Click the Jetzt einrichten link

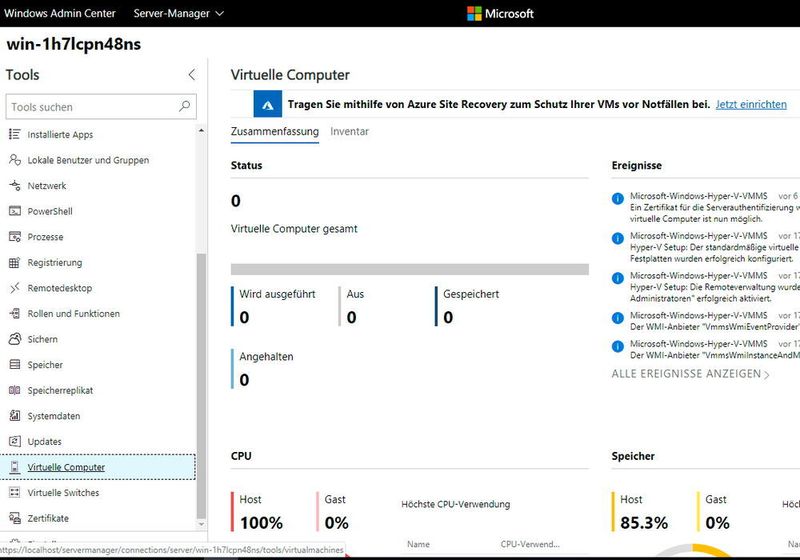751,105
